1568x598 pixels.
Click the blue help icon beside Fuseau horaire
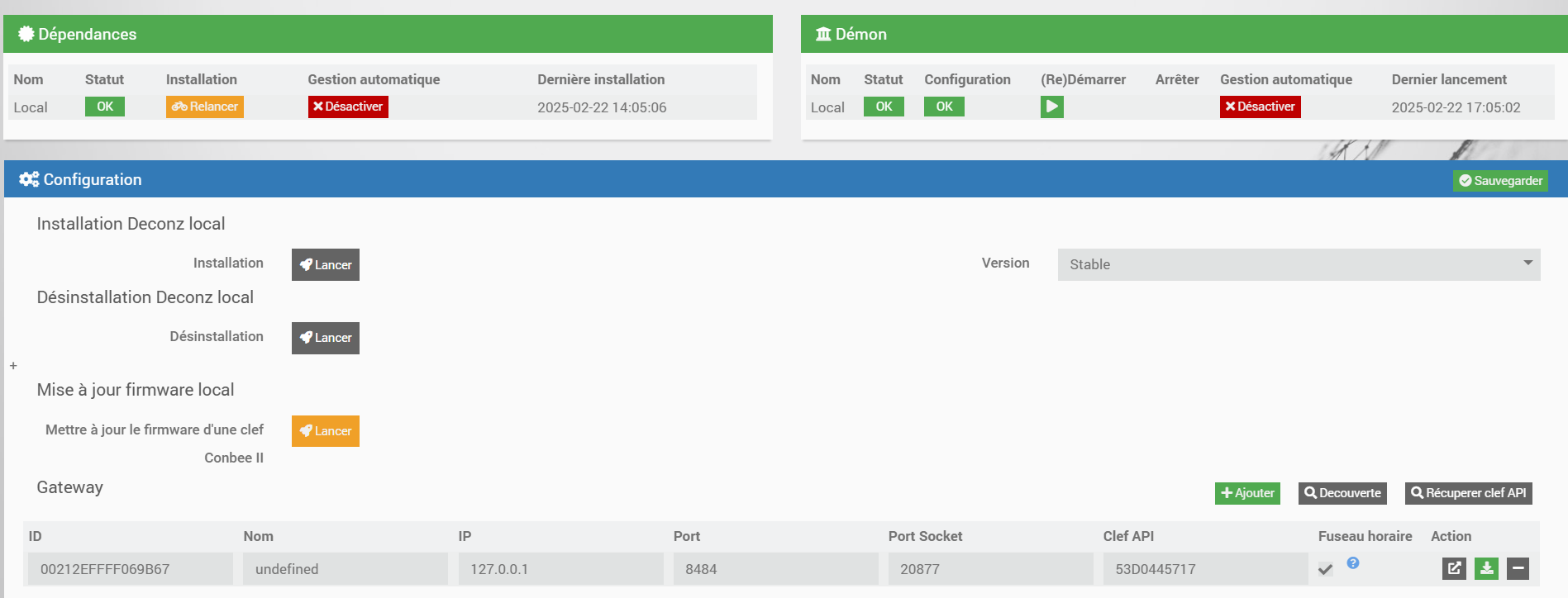click(x=1353, y=562)
